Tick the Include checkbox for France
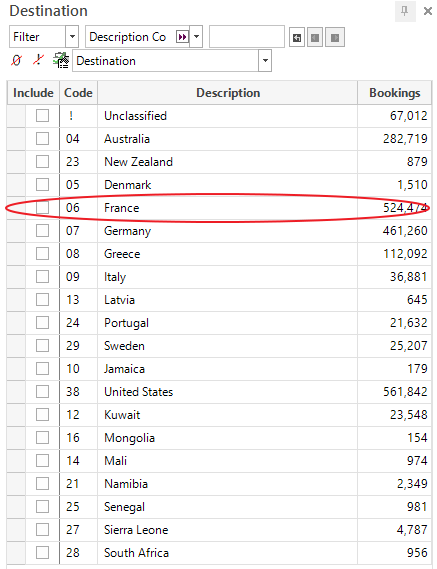437x569 pixels. [x=42, y=208]
